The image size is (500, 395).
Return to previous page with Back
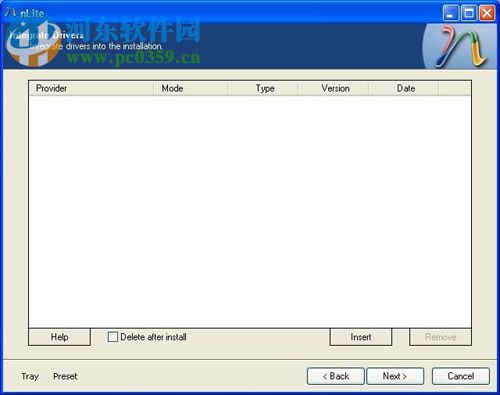pos(336,376)
